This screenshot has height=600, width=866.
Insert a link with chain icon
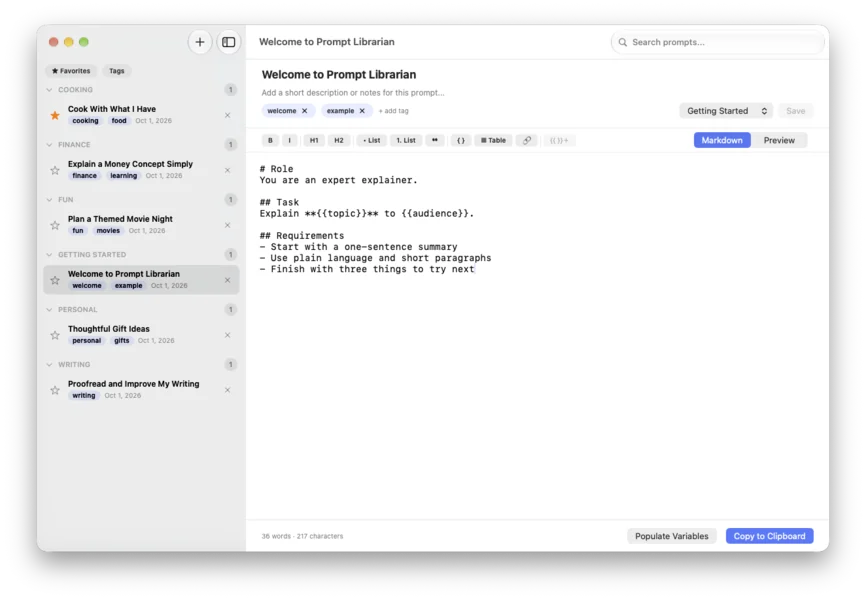(x=527, y=140)
